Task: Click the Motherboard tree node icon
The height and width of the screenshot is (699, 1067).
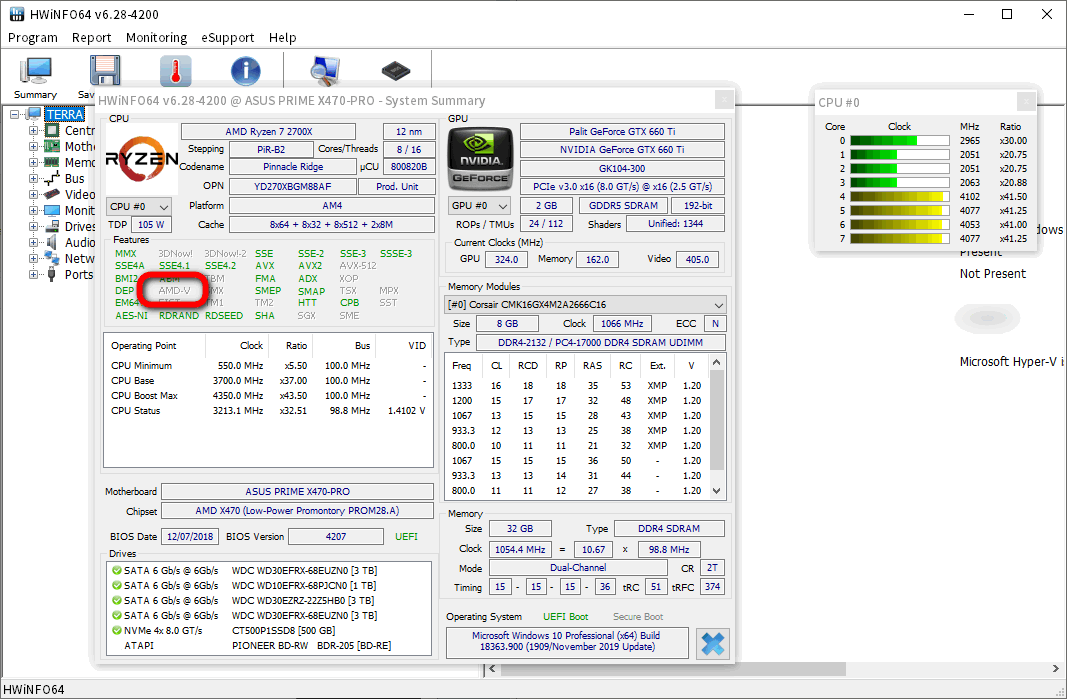Action: click(x=52, y=146)
